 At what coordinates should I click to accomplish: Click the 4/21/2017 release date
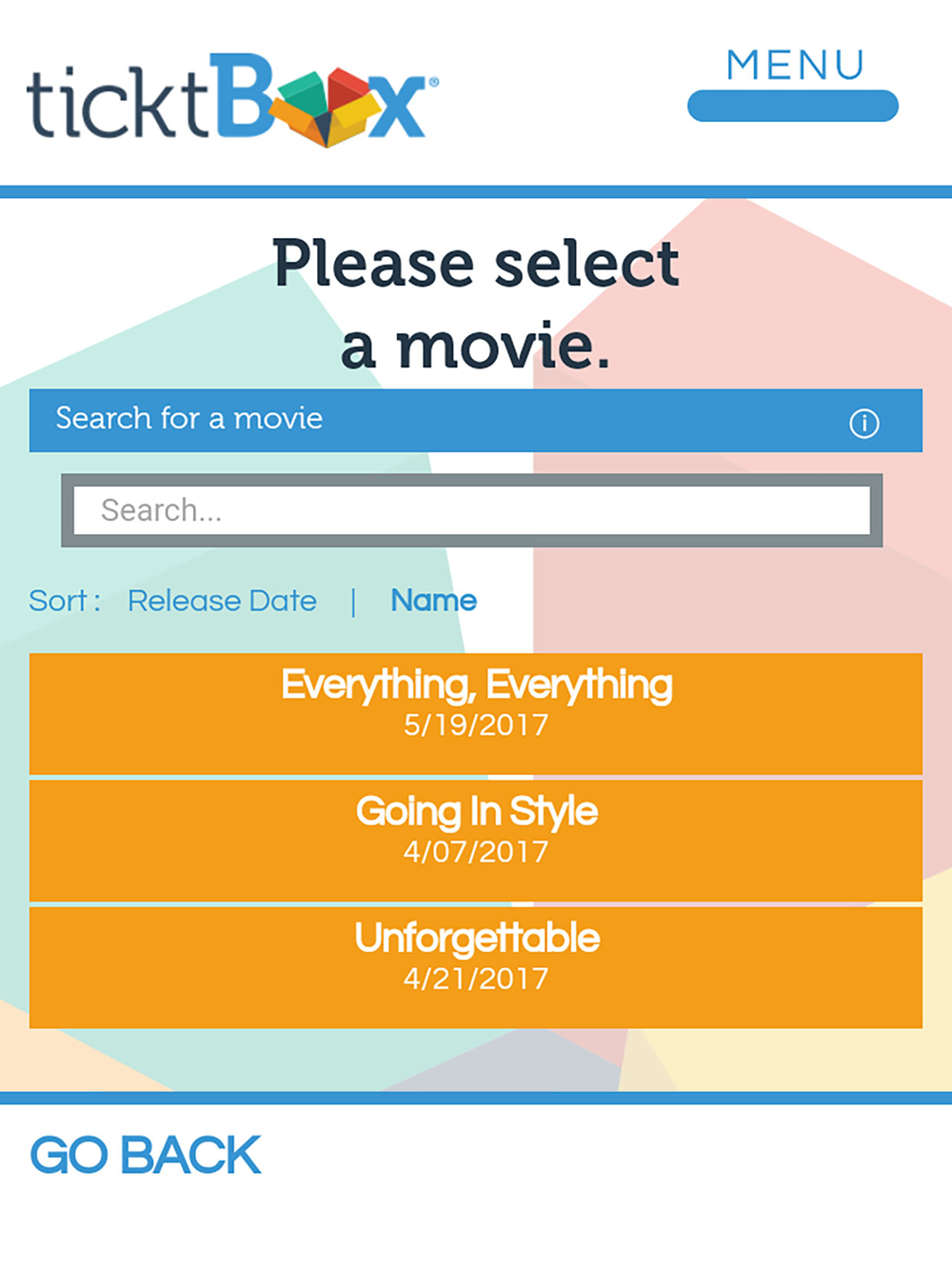[x=476, y=979]
